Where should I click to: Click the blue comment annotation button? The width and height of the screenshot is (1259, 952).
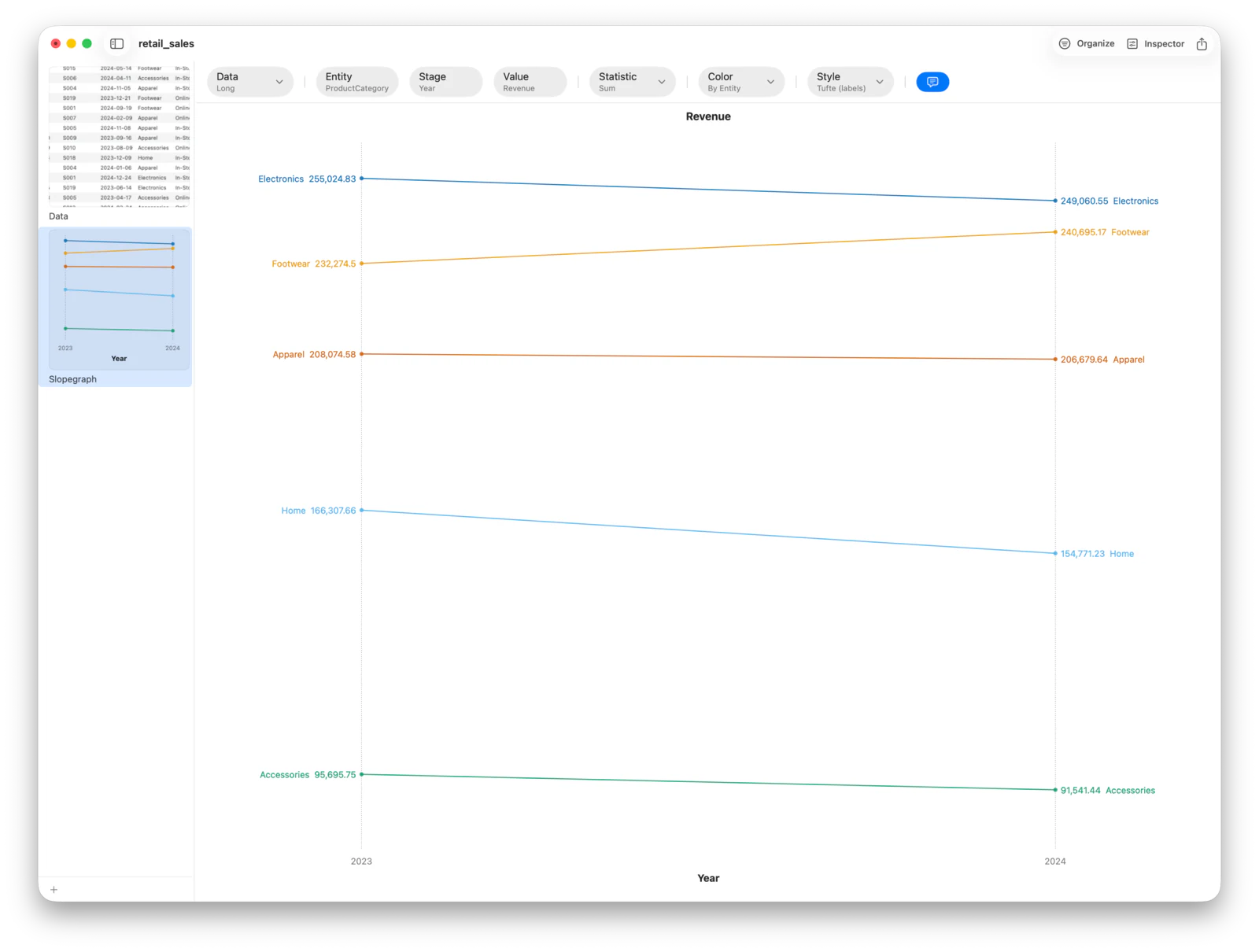[x=932, y=82]
